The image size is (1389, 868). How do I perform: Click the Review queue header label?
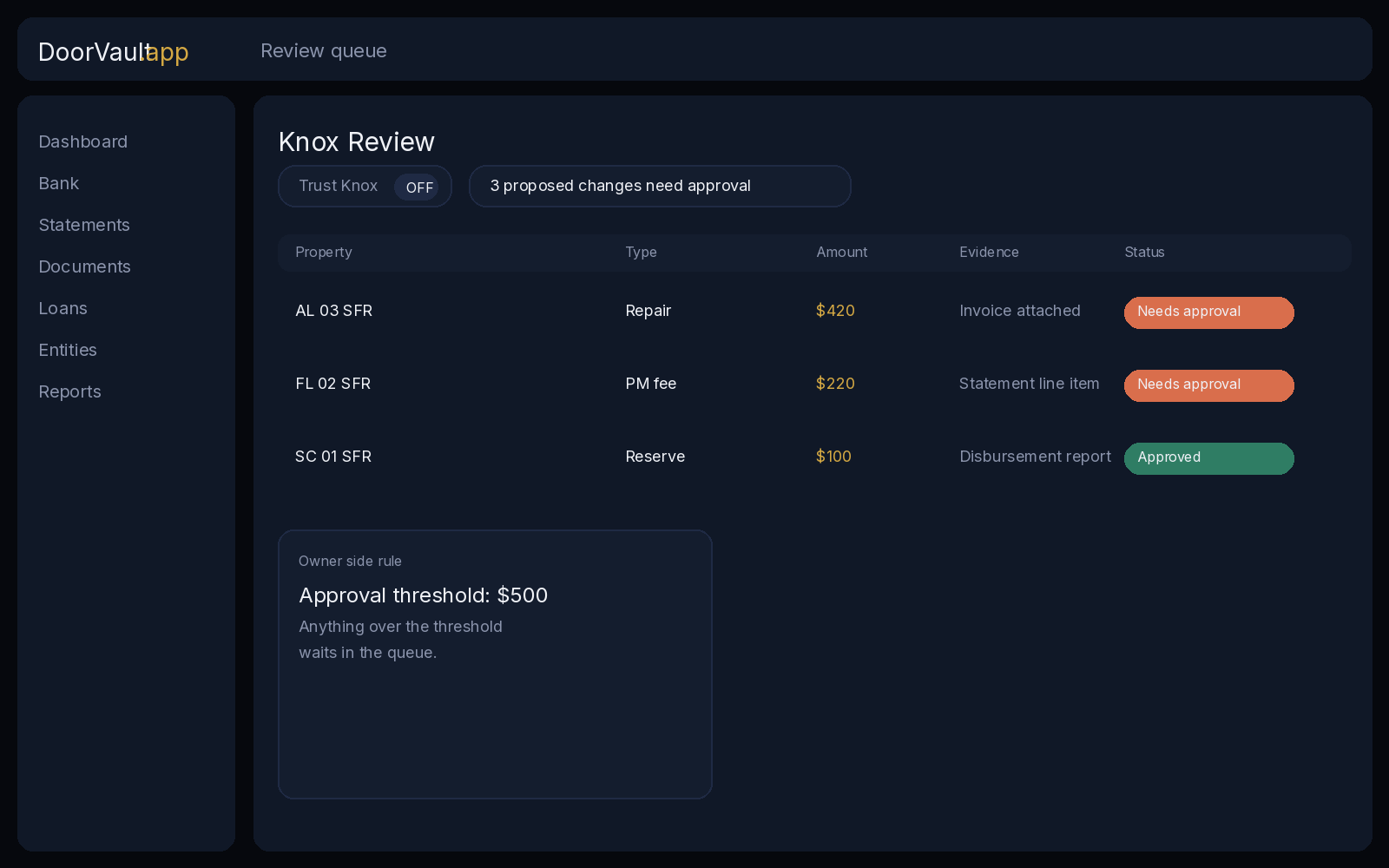pos(324,50)
